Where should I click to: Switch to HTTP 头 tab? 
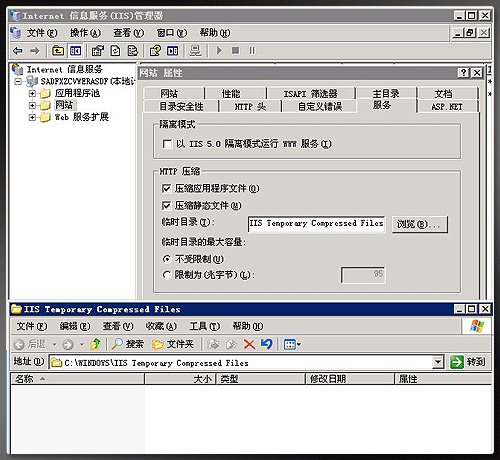click(x=250, y=107)
